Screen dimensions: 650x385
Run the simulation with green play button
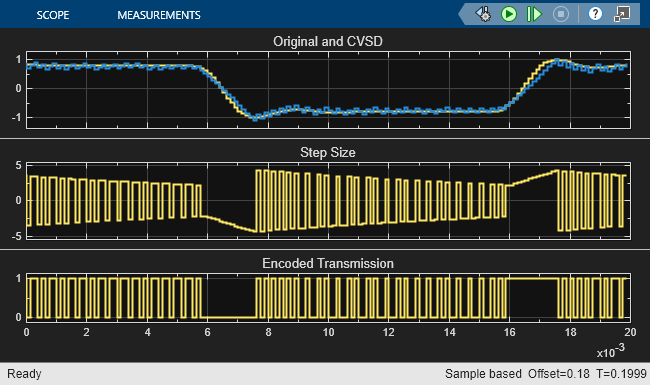(x=509, y=15)
